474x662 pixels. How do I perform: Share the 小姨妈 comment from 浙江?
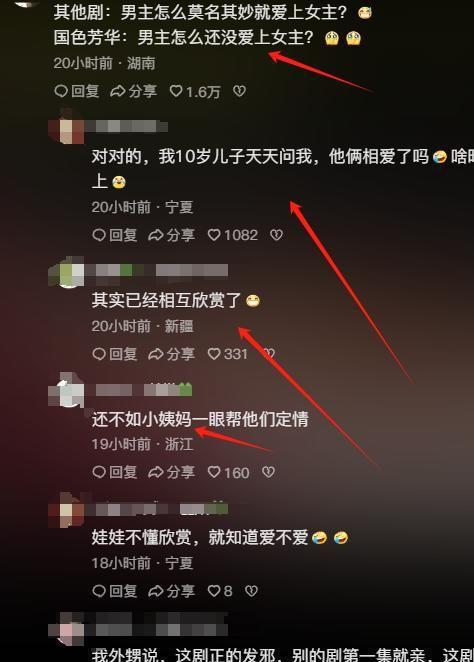pos(171,472)
